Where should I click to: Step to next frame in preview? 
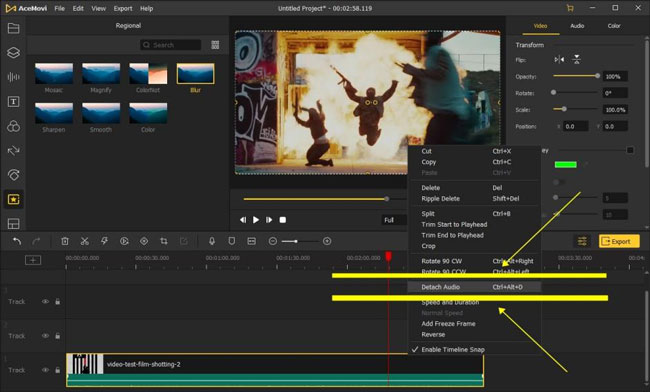(x=269, y=220)
